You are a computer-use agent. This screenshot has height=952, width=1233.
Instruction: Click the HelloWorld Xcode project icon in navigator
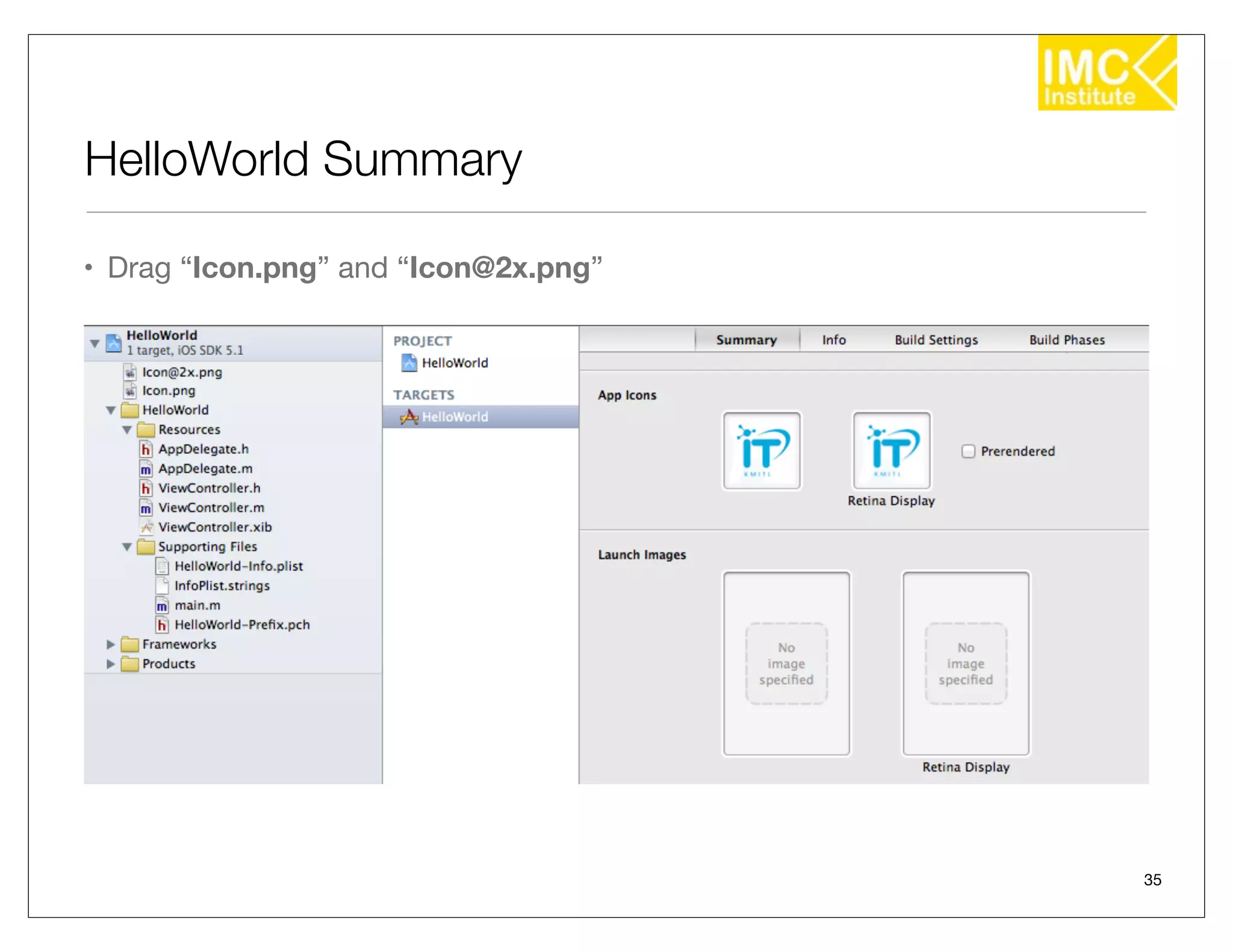[x=114, y=343]
